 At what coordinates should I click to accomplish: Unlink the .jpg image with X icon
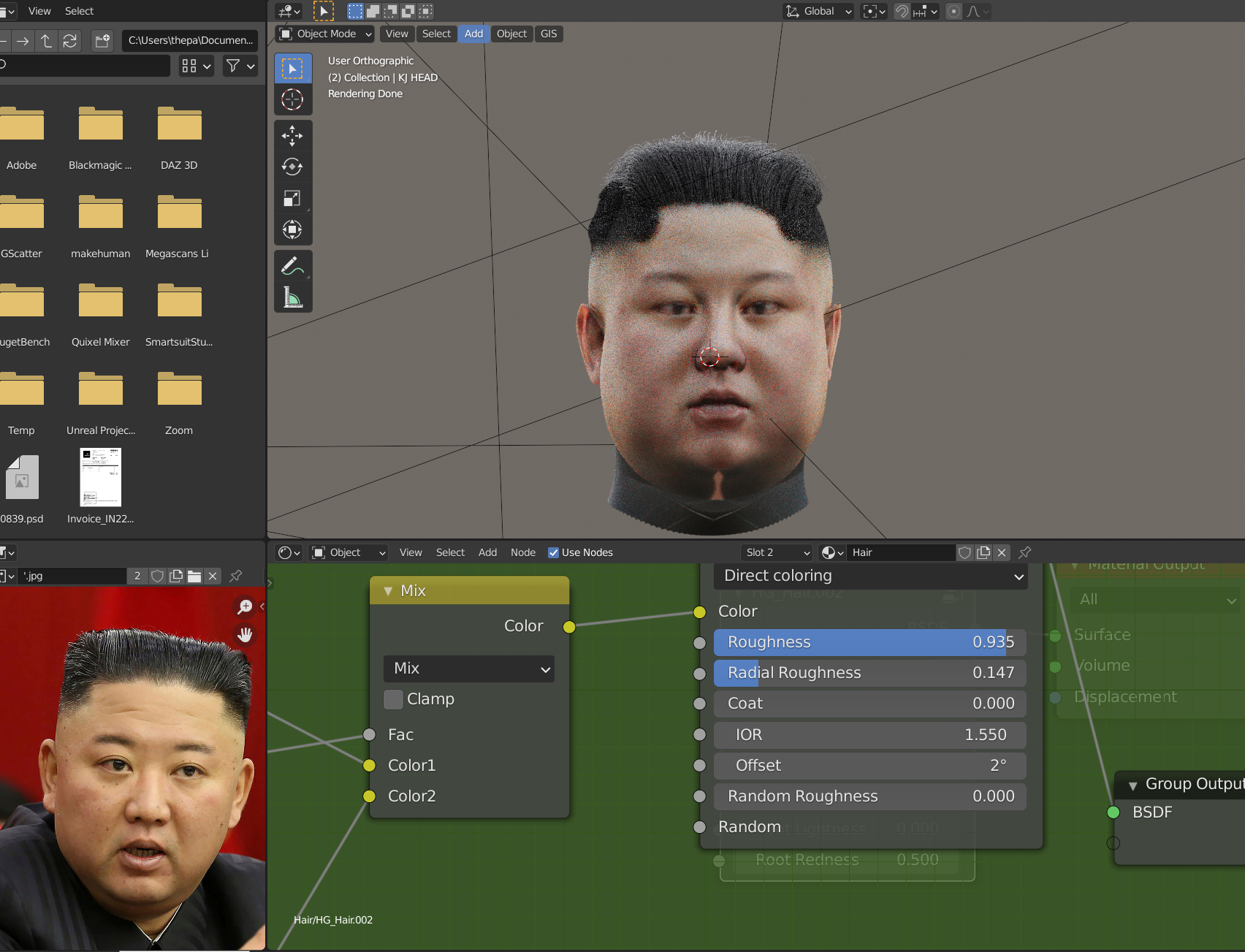(213, 576)
